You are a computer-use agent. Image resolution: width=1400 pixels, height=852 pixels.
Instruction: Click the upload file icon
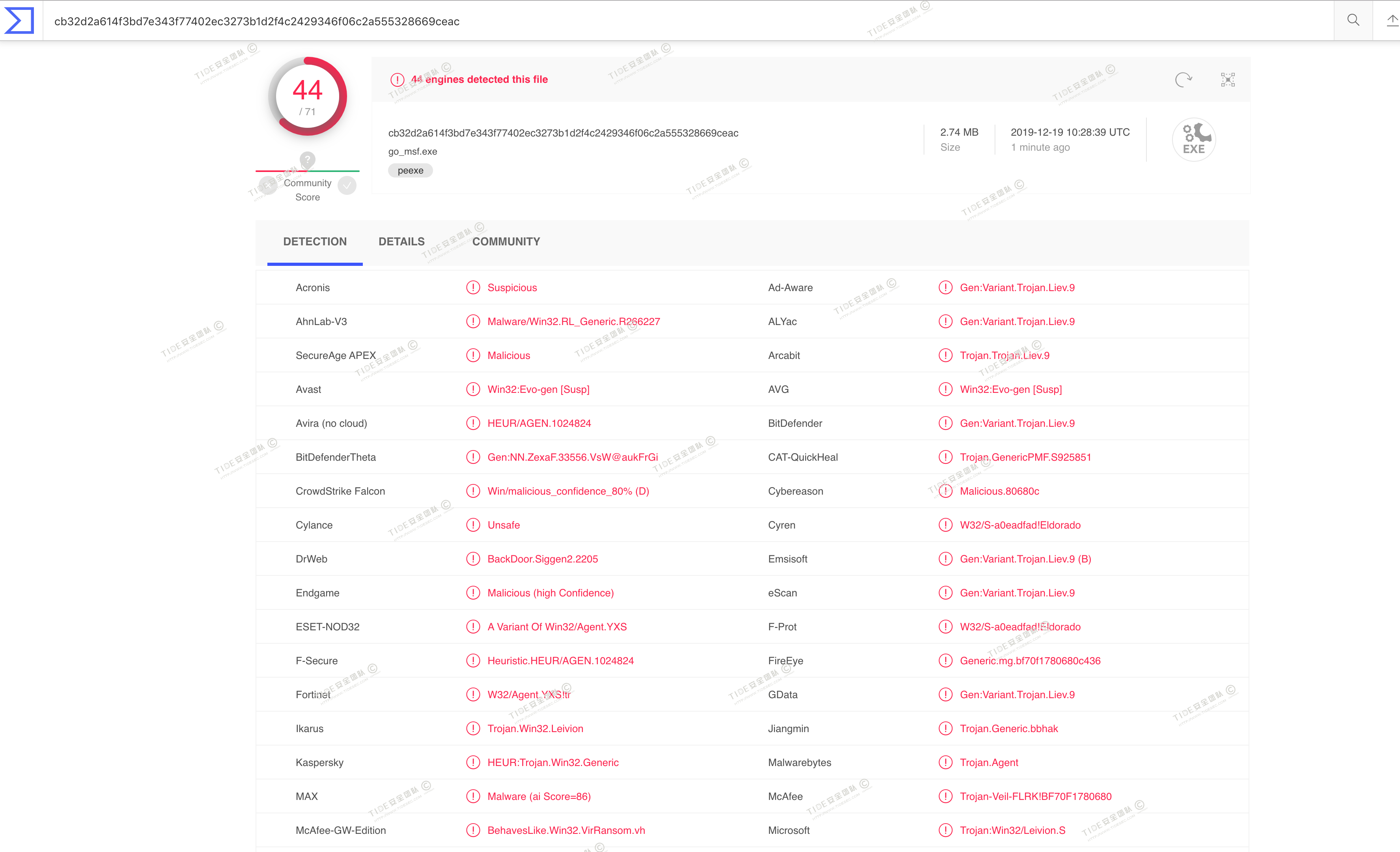click(x=1391, y=21)
